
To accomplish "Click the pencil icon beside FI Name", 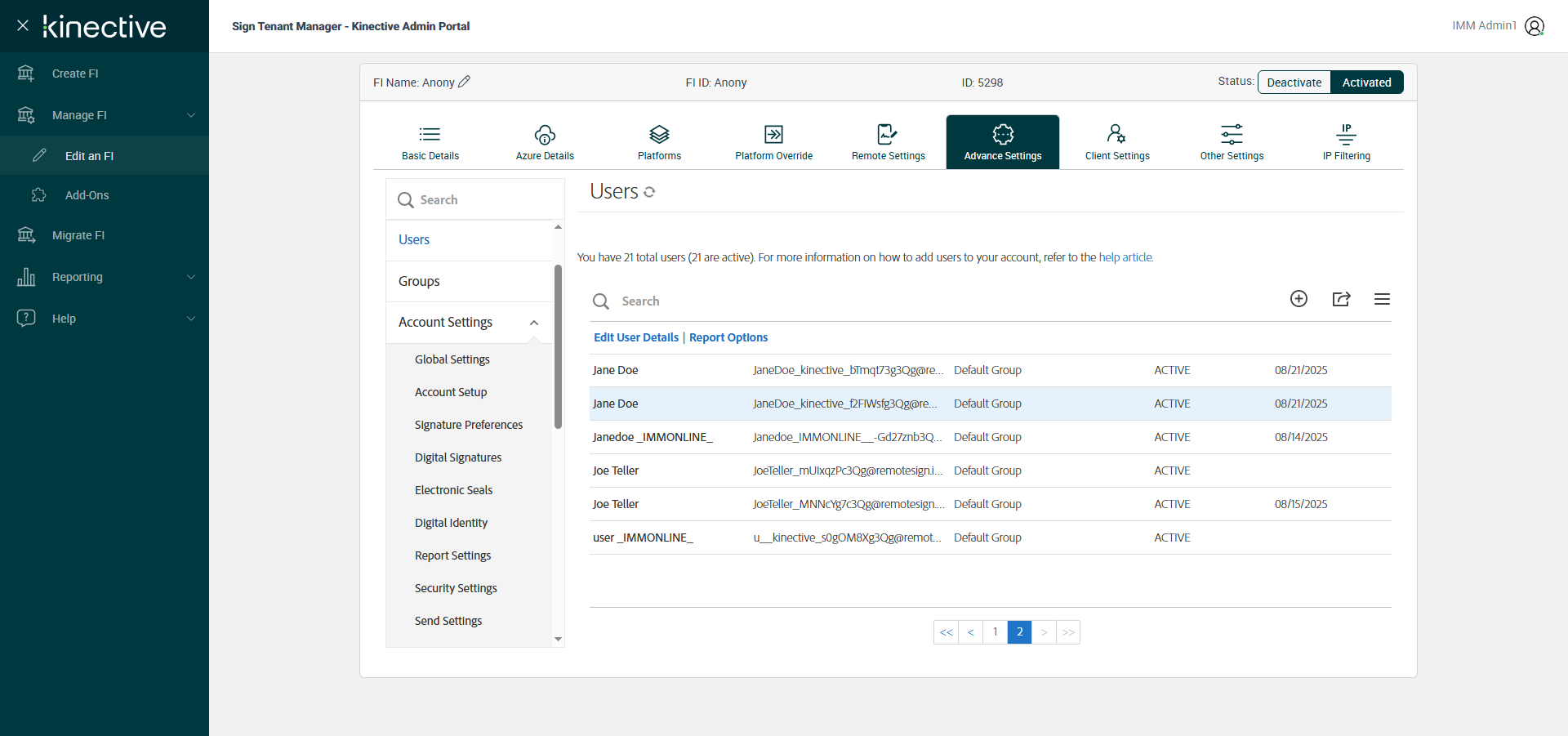I will click(464, 82).
